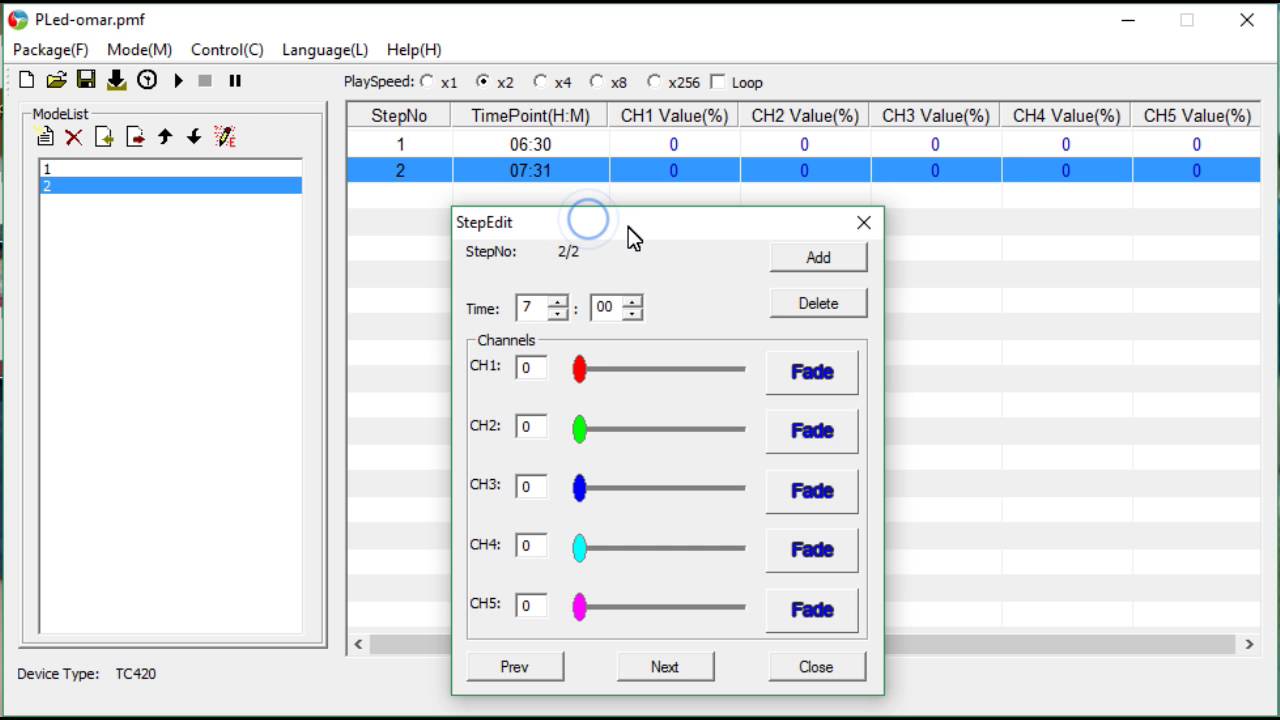Image resolution: width=1280 pixels, height=720 pixels.
Task: Open a package file from folder
Action: pyautogui.click(x=56, y=80)
